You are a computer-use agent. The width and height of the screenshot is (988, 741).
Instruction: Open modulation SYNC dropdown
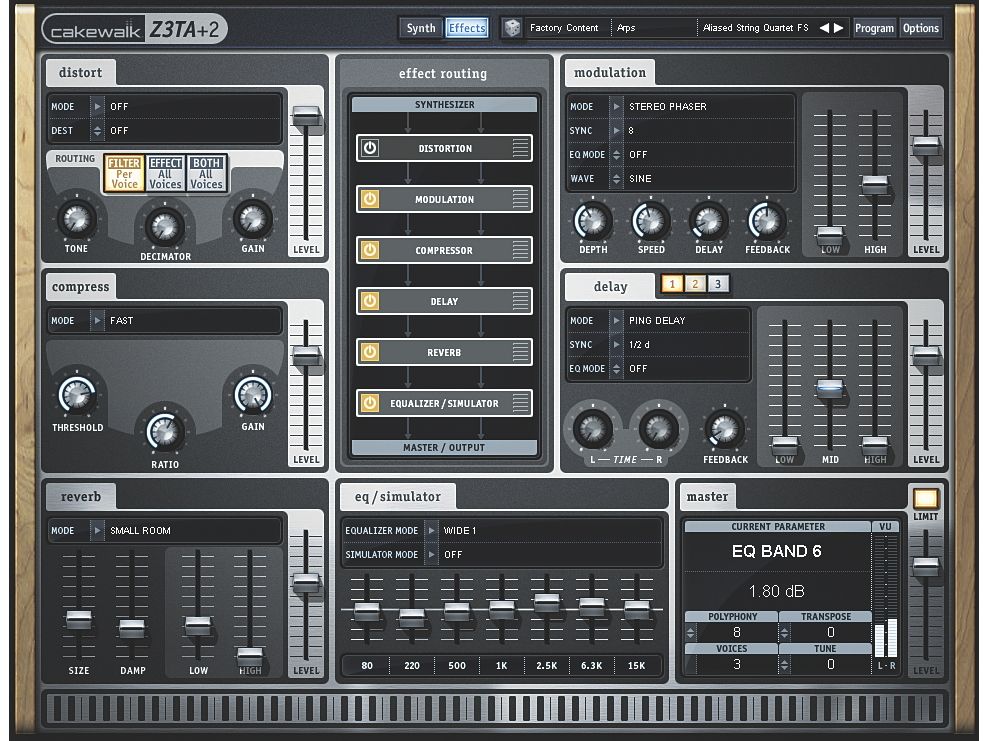click(616, 130)
